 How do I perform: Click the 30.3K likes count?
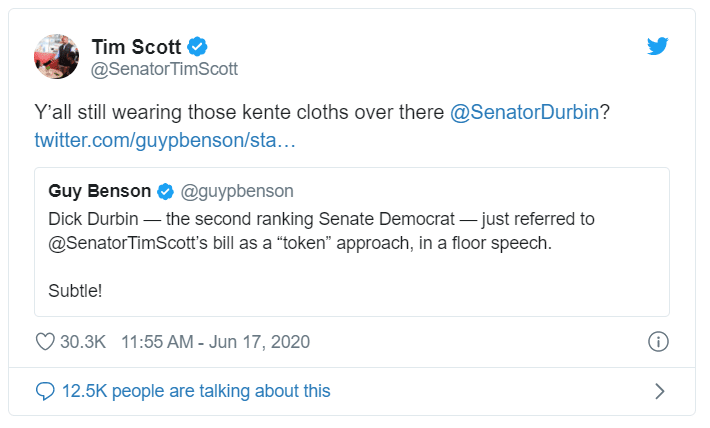(83, 342)
